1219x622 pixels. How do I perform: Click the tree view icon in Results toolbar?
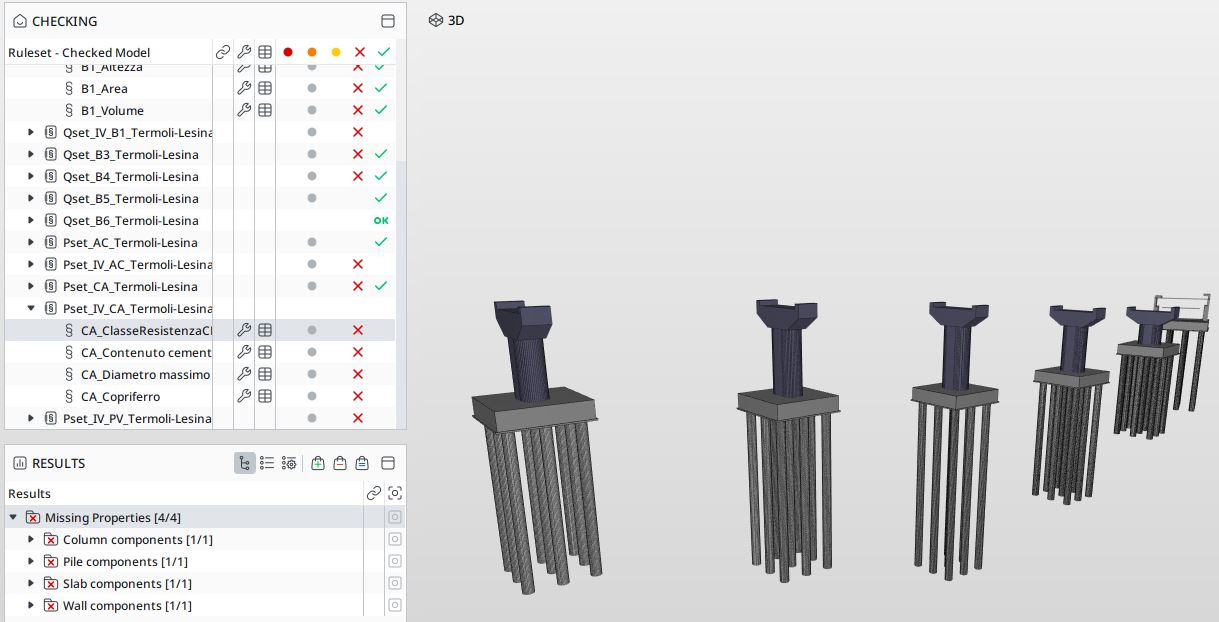245,463
